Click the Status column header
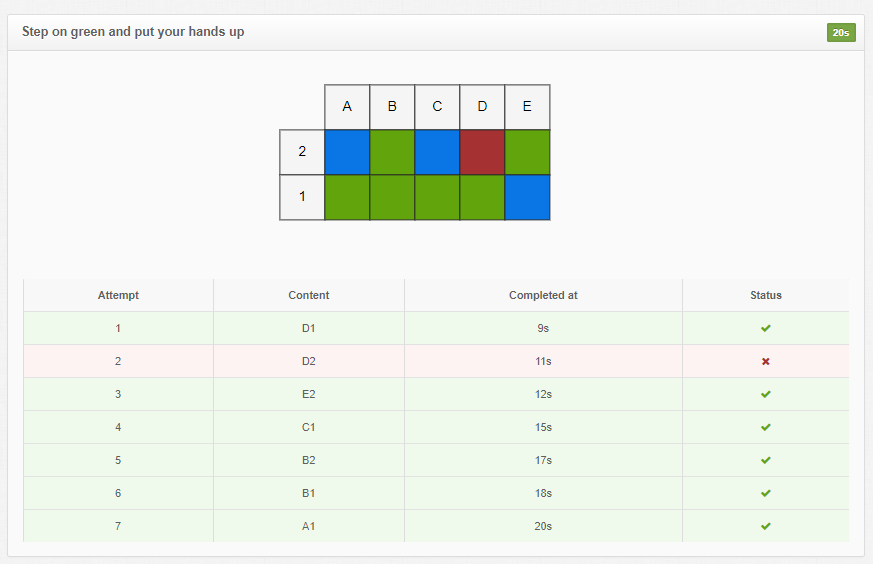Viewport: 873px width, 564px height. tap(766, 295)
